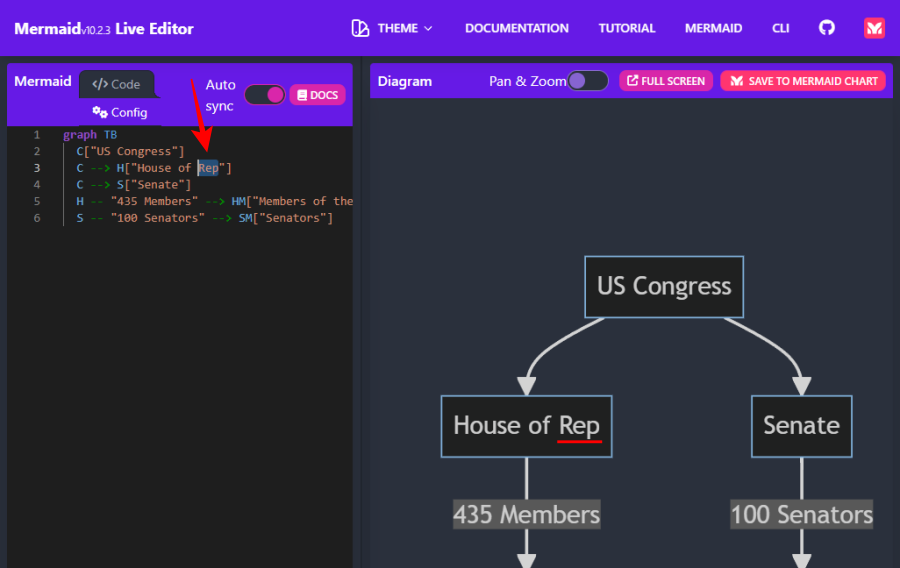
Task: Click the Diagram panel title
Action: (405, 81)
